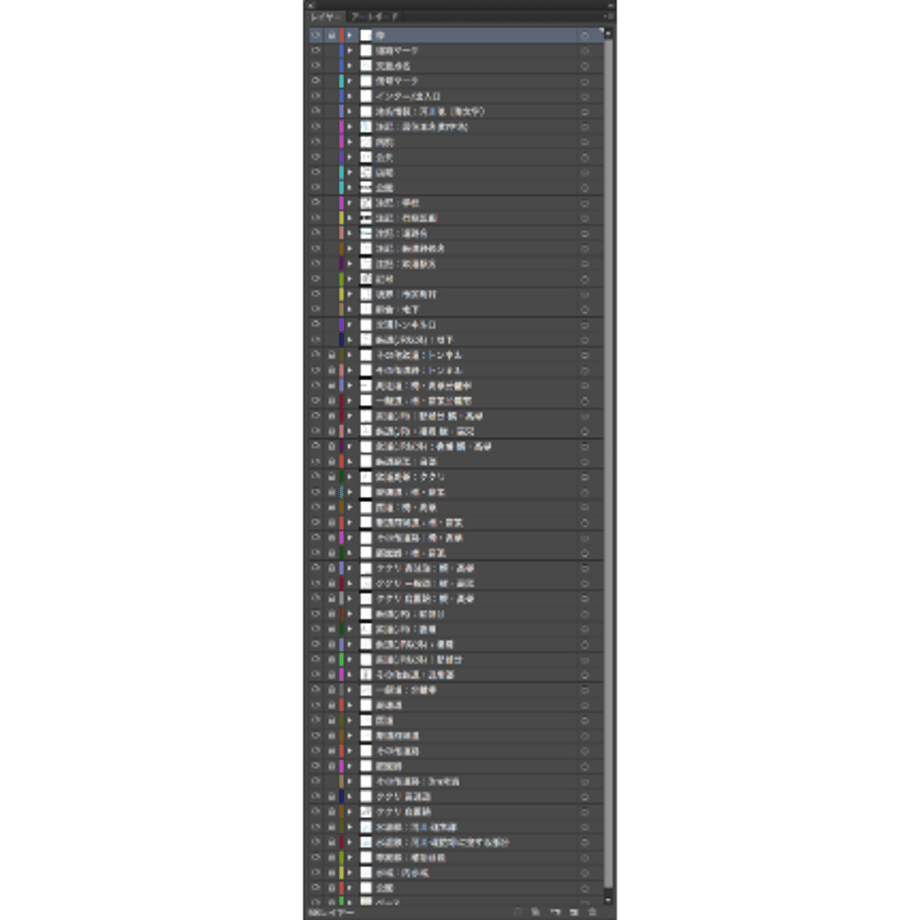Click the Locate Object icon in the panel footer

pos(517,912)
